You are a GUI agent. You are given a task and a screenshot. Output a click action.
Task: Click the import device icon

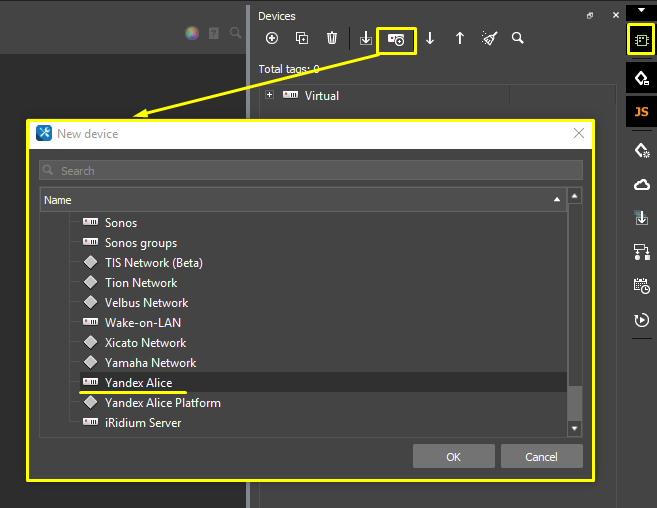coord(366,39)
